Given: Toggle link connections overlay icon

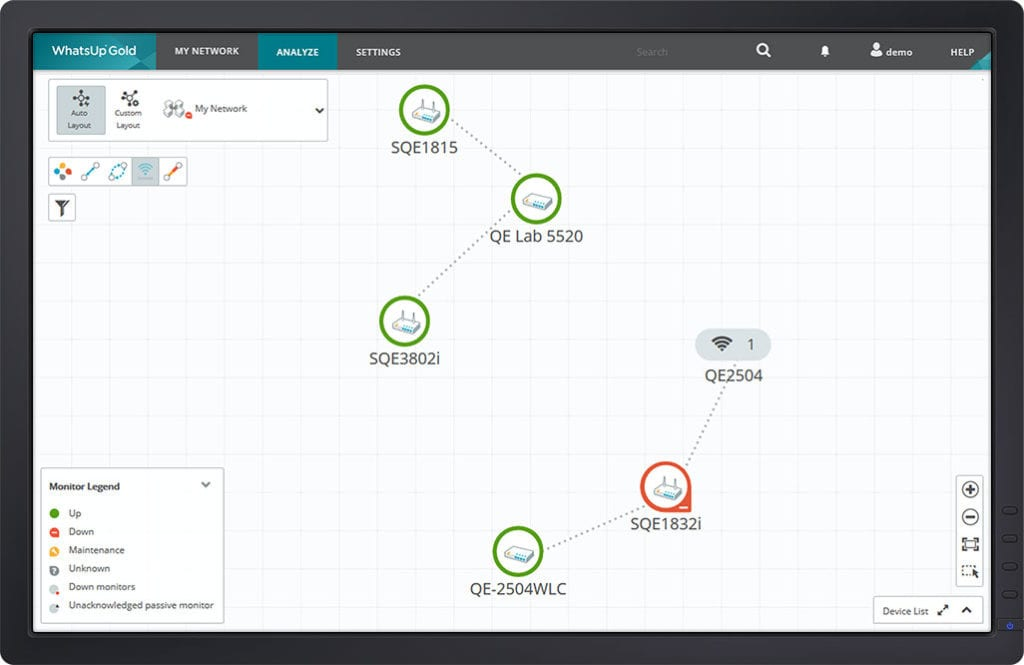Looking at the screenshot, I should click(90, 171).
